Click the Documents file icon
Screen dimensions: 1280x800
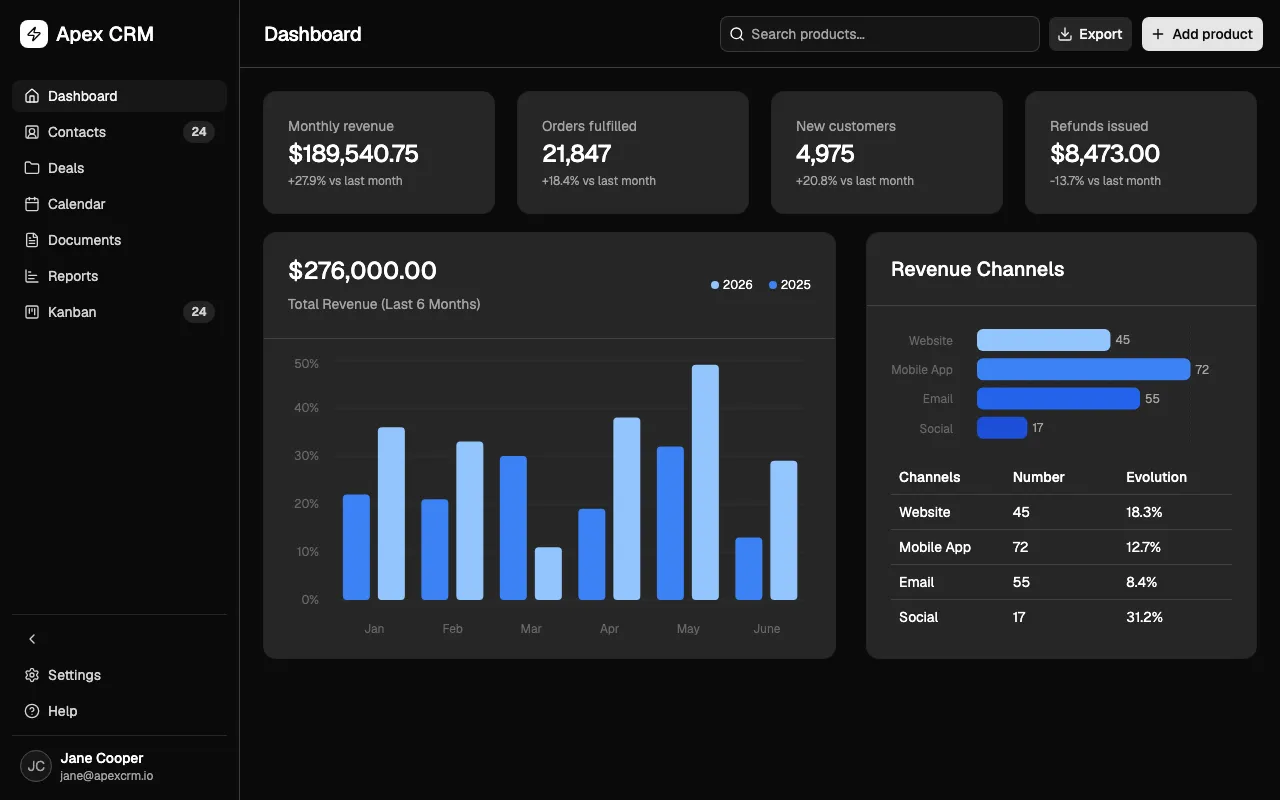(x=32, y=240)
